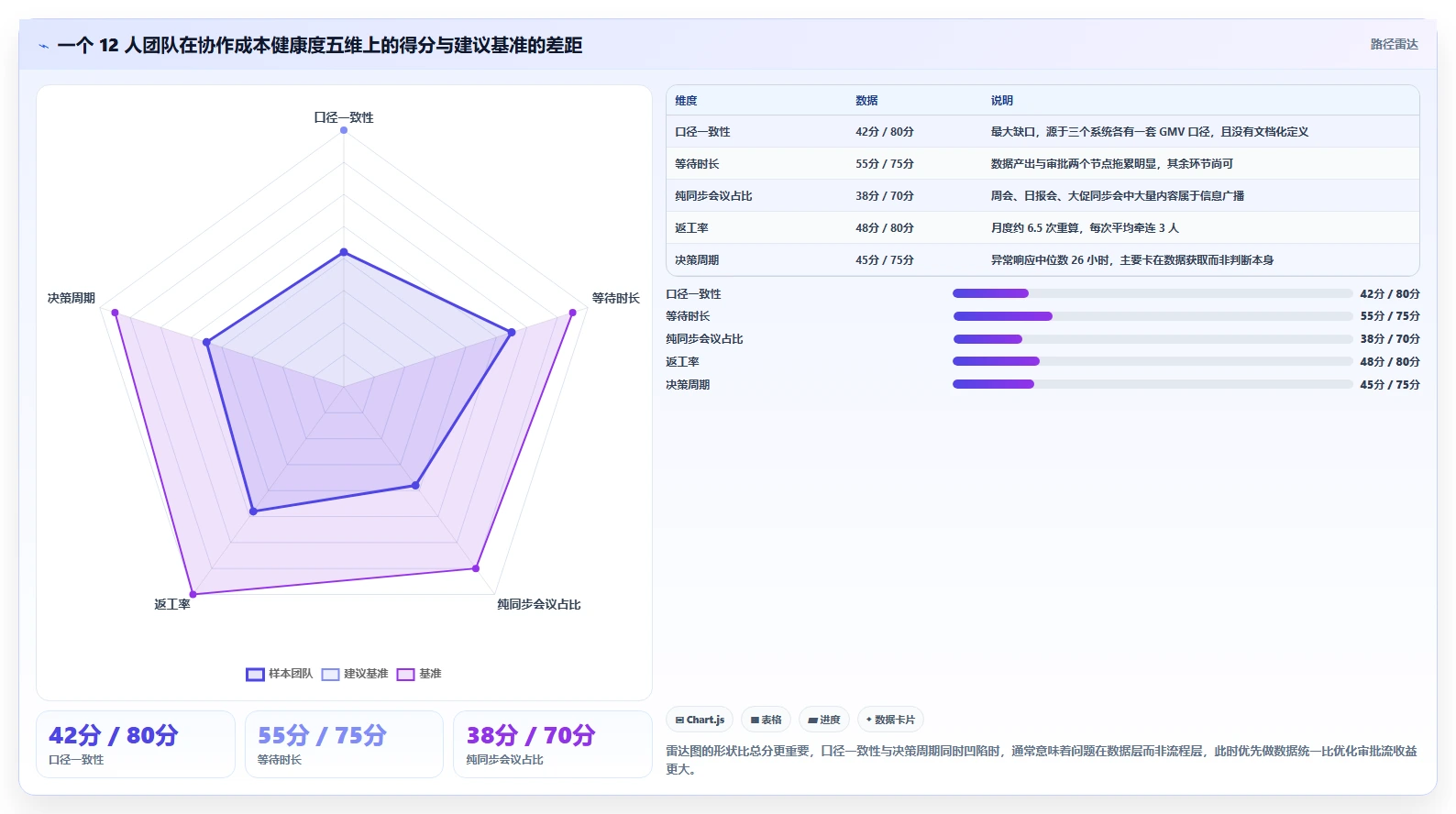Click the 路径雷达 label in the header
The width and height of the screenshot is (1456, 814).
[1394, 44]
